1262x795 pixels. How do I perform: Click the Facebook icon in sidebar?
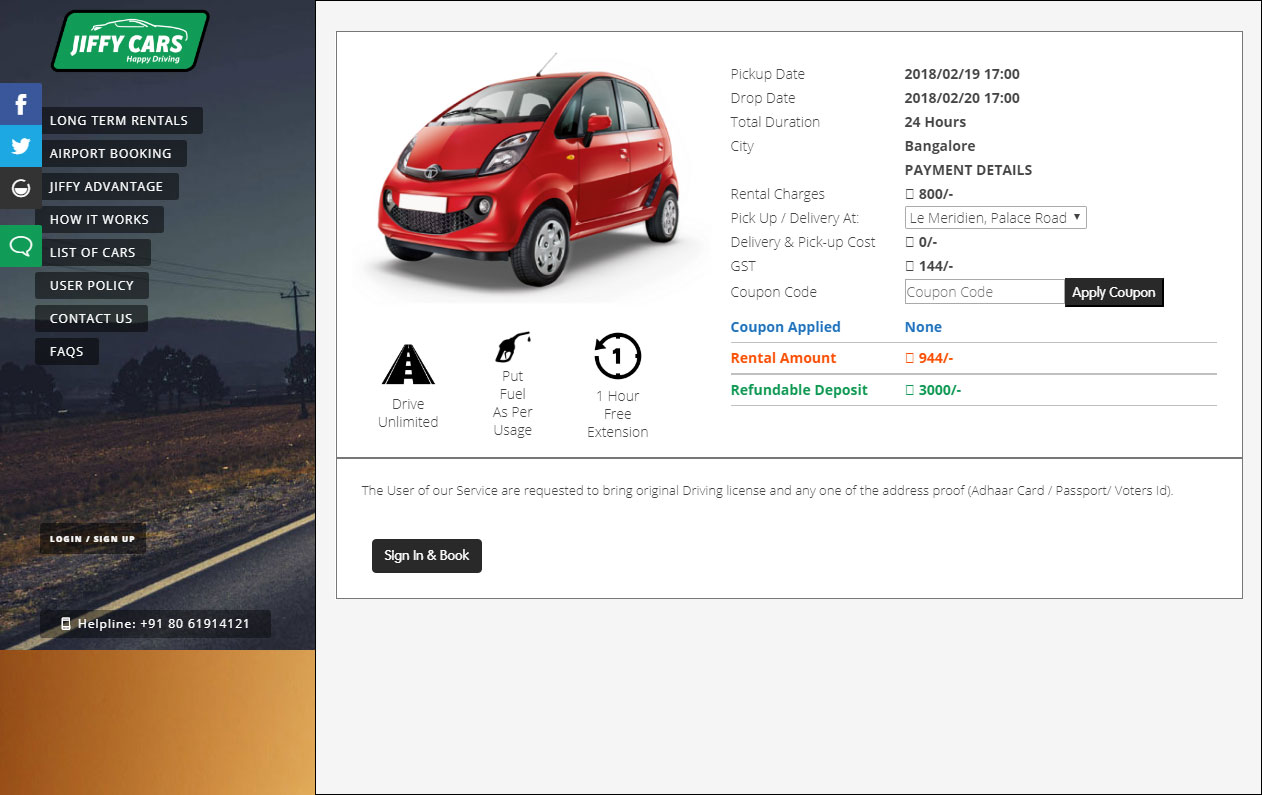tap(20, 104)
